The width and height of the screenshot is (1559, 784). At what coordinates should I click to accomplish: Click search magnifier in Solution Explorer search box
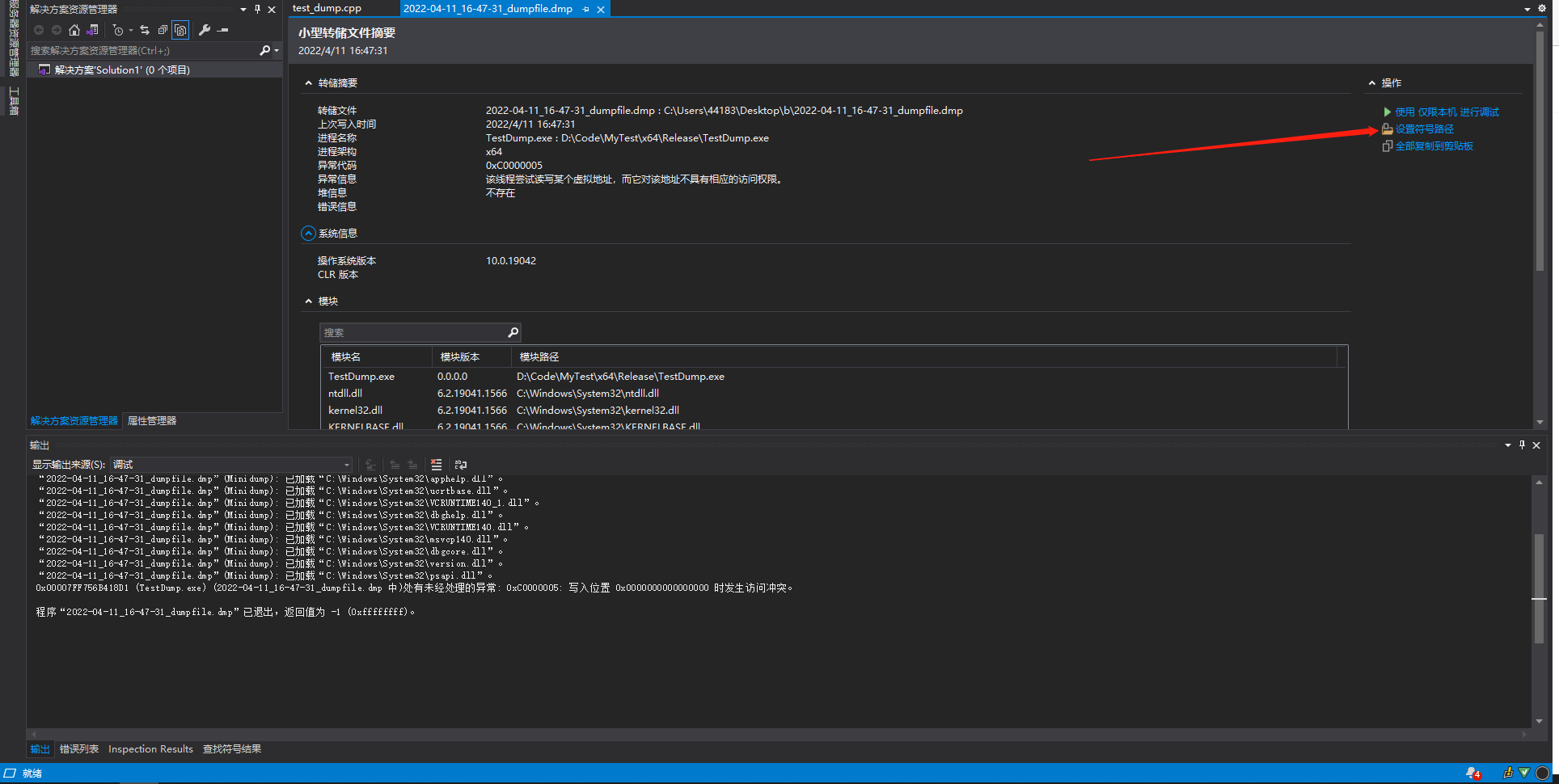coord(264,50)
